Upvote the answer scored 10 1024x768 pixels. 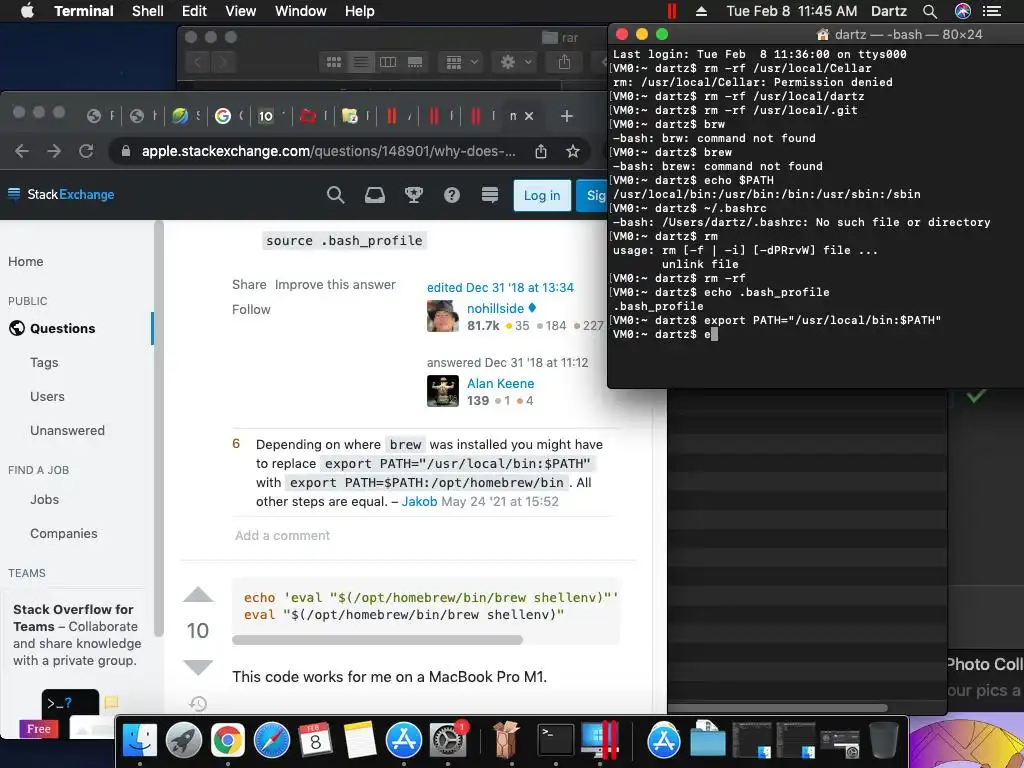pos(198,595)
